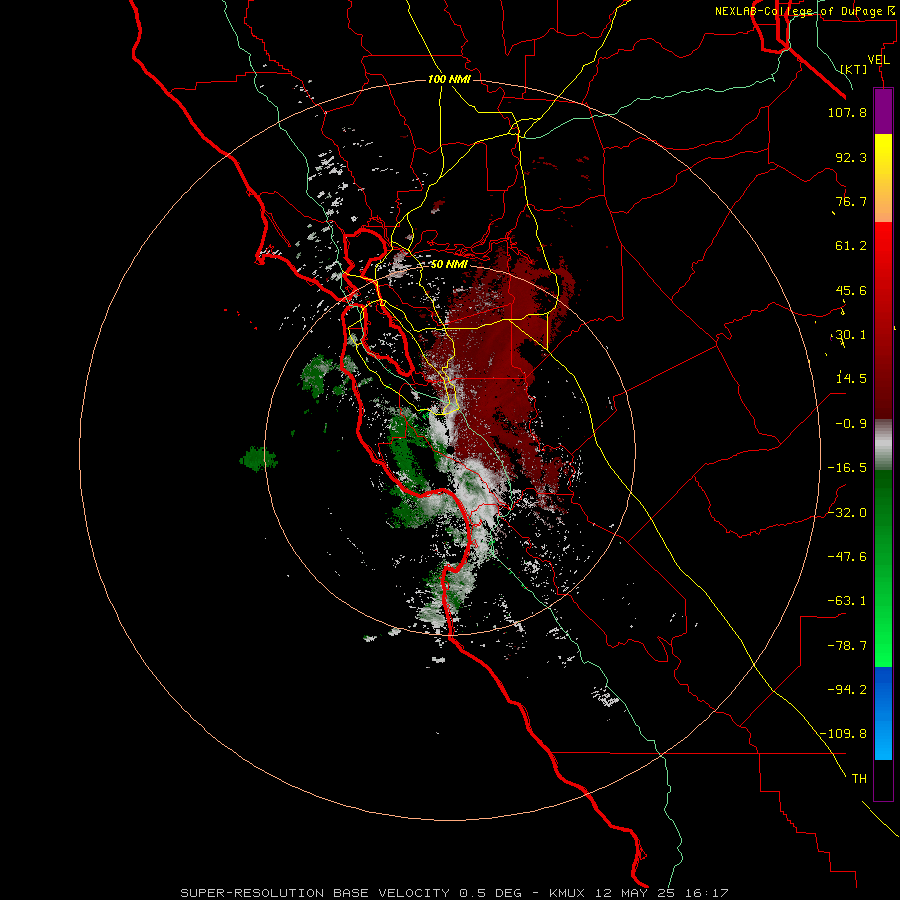The image size is (900, 900).
Task: Select the -32.0 legend value
Action: (x=847, y=513)
